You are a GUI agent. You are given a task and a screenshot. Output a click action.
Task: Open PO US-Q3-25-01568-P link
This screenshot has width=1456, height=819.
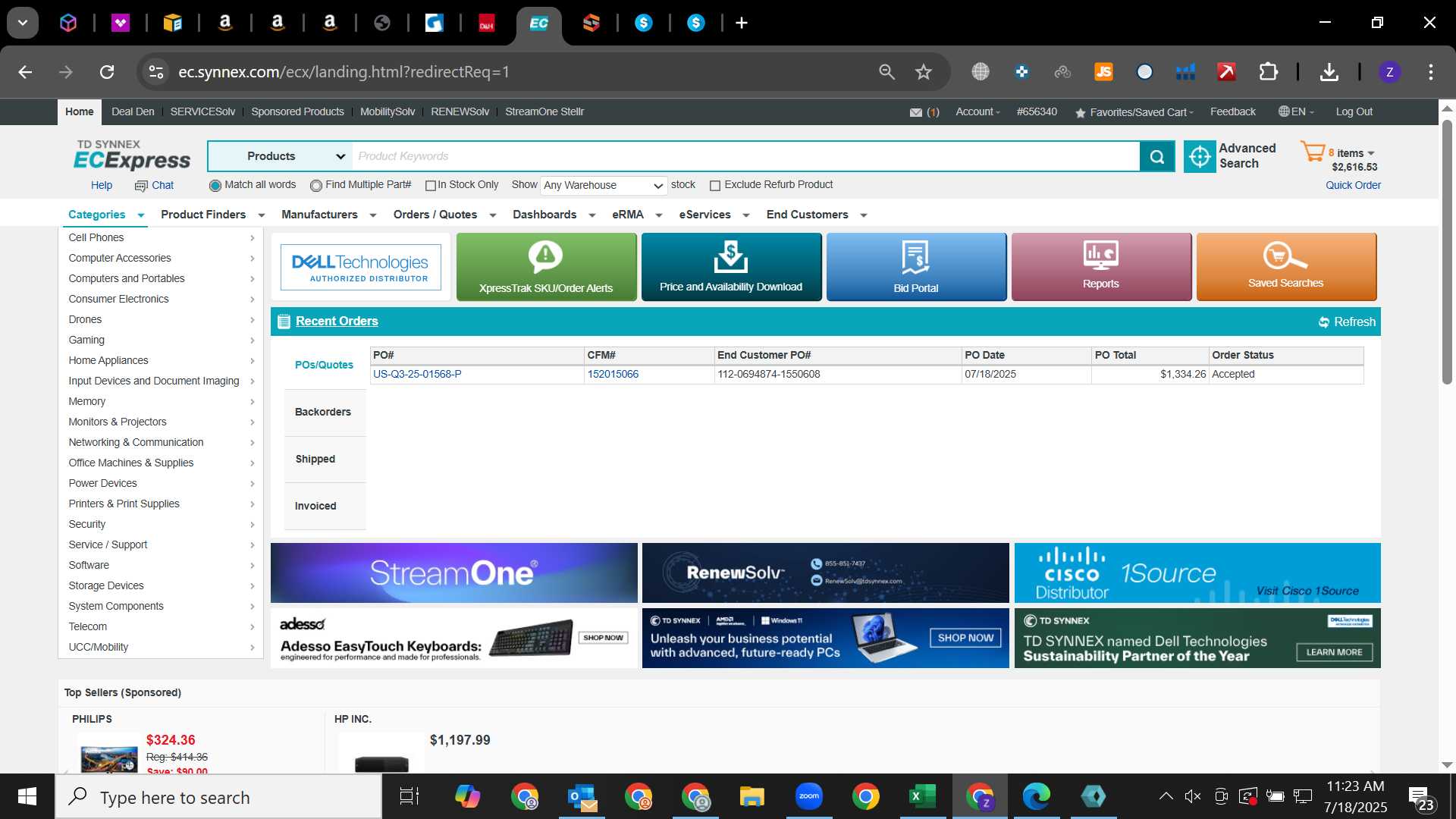coord(417,374)
